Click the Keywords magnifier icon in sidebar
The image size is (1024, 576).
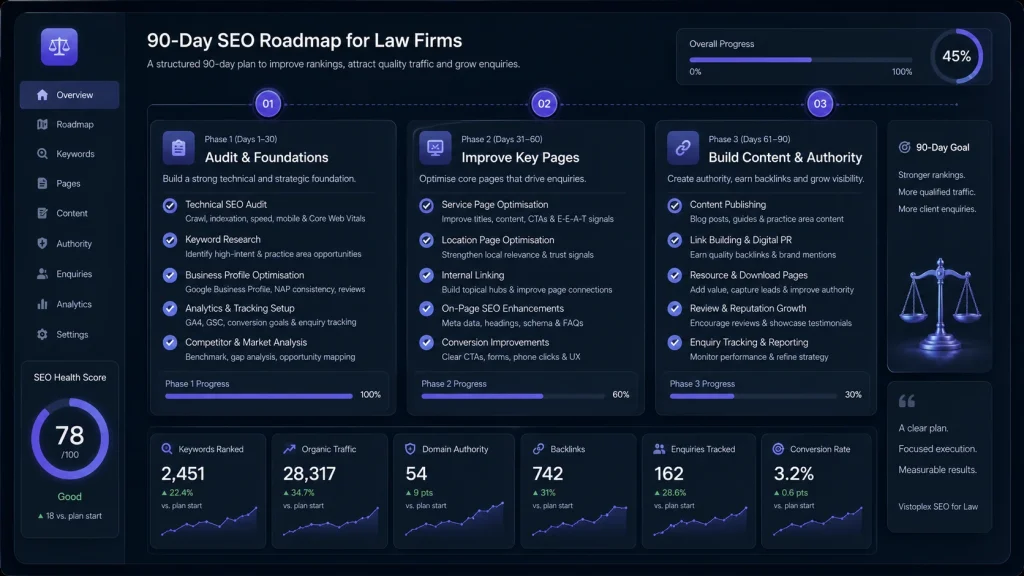(x=42, y=154)
